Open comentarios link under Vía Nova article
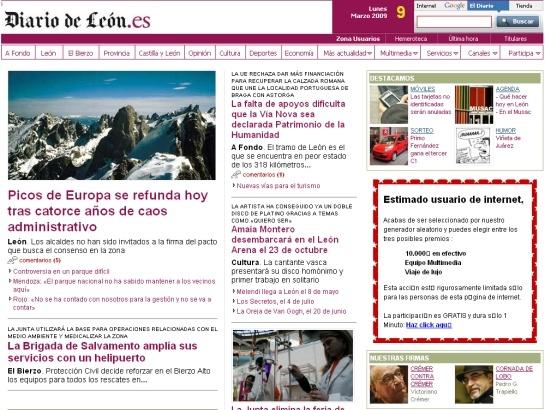This screenshot has width=545, height=410. 263,175
